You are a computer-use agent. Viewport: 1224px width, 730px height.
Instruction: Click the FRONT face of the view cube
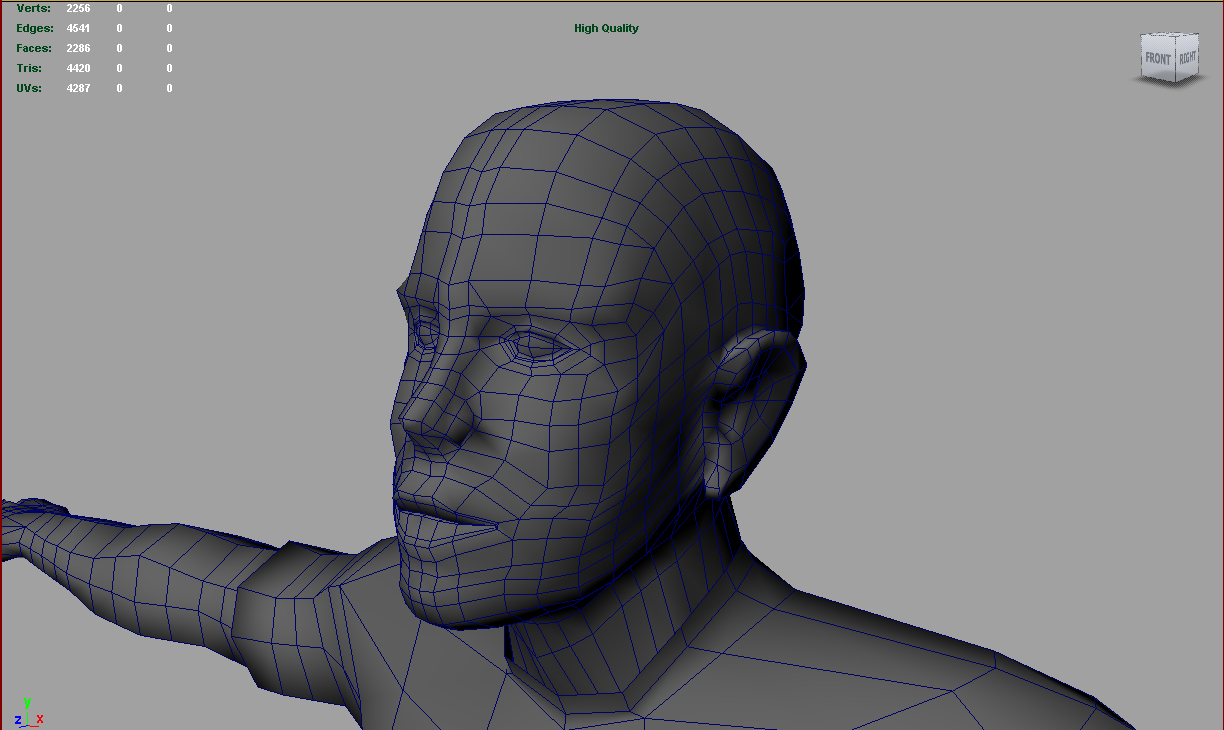tap(1158, 59)
